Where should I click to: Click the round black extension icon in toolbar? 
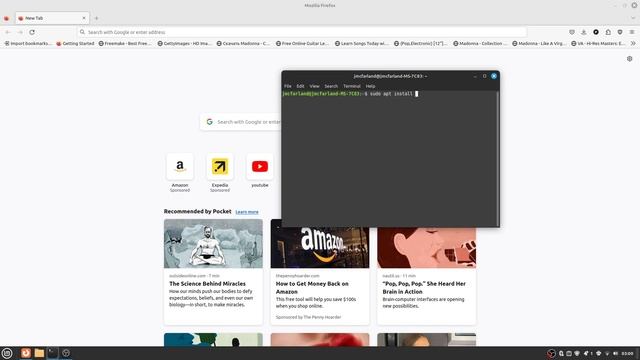(596, 32)
